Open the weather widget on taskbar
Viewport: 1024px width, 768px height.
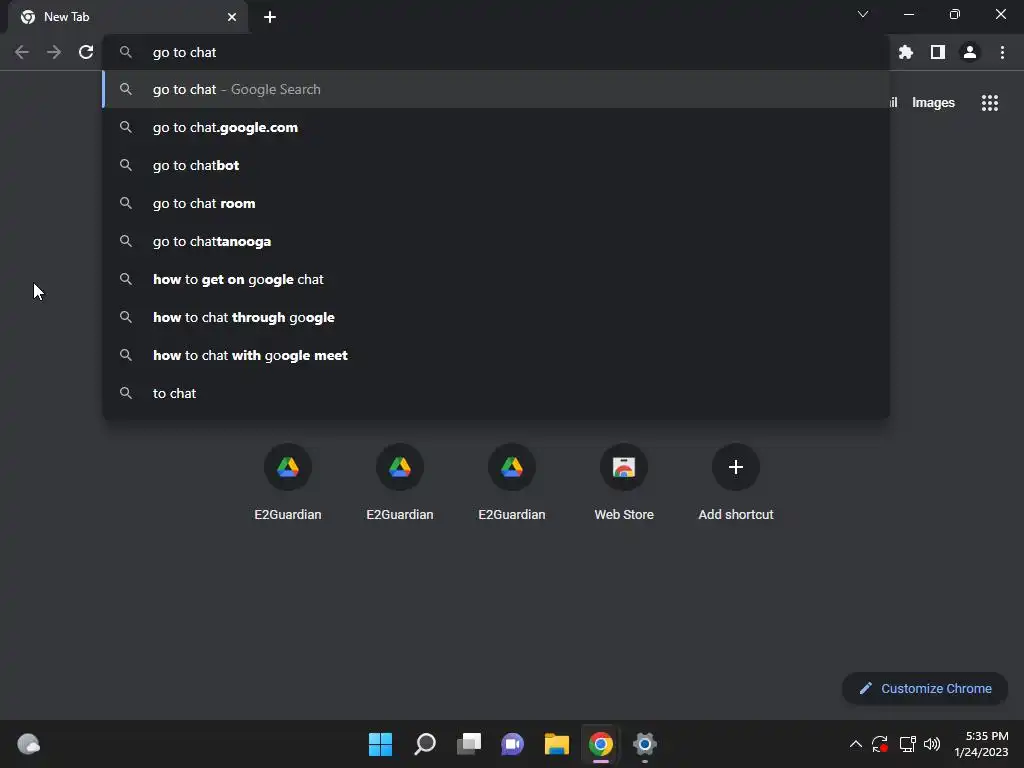tap(28, 744)
